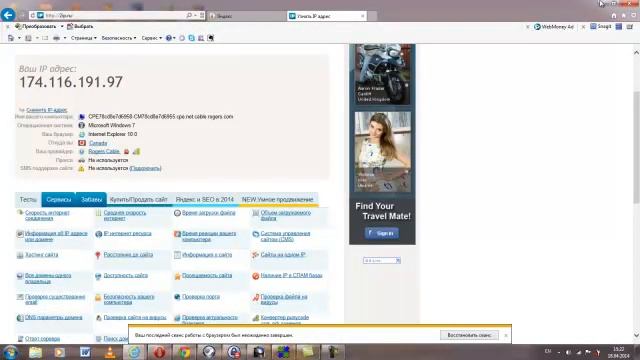Open 'IP интернет ресурса' link
Viewport: 640px width, 360px height.
(127, 234)
